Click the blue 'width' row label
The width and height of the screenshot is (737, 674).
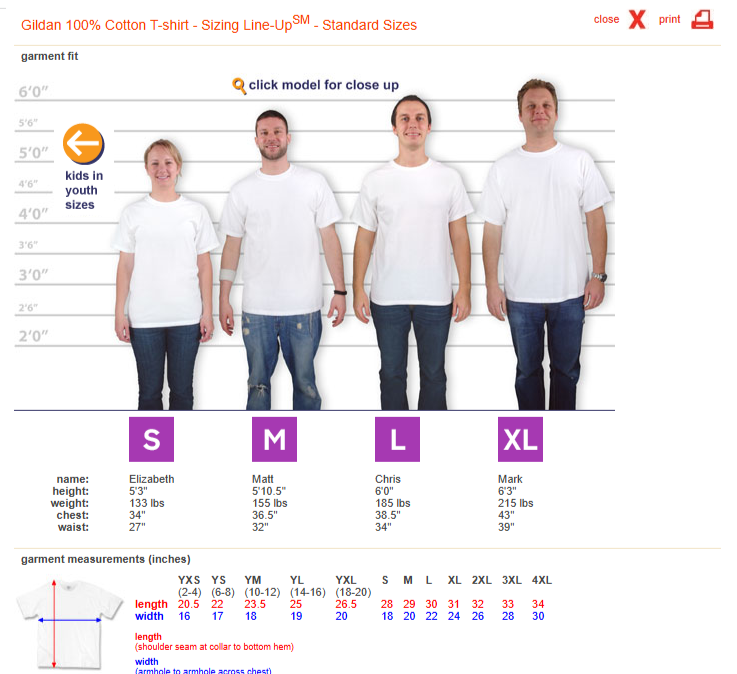coord(149,616)
